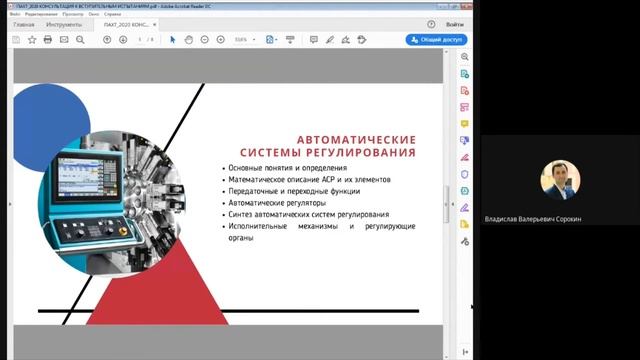Open the Просмотр menu

(73, 14)
